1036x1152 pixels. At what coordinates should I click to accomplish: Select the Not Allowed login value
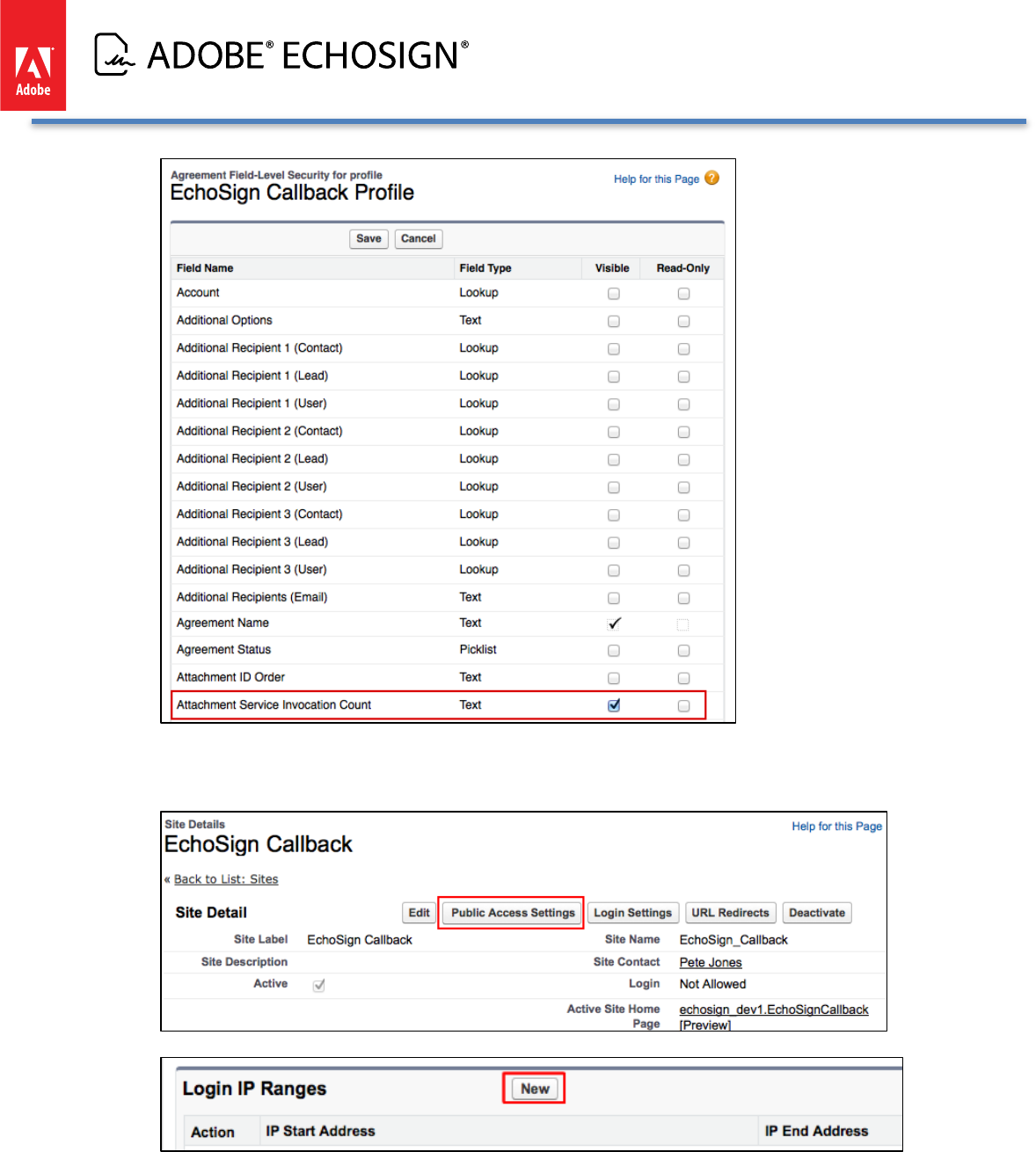click(x=712, y=984)
